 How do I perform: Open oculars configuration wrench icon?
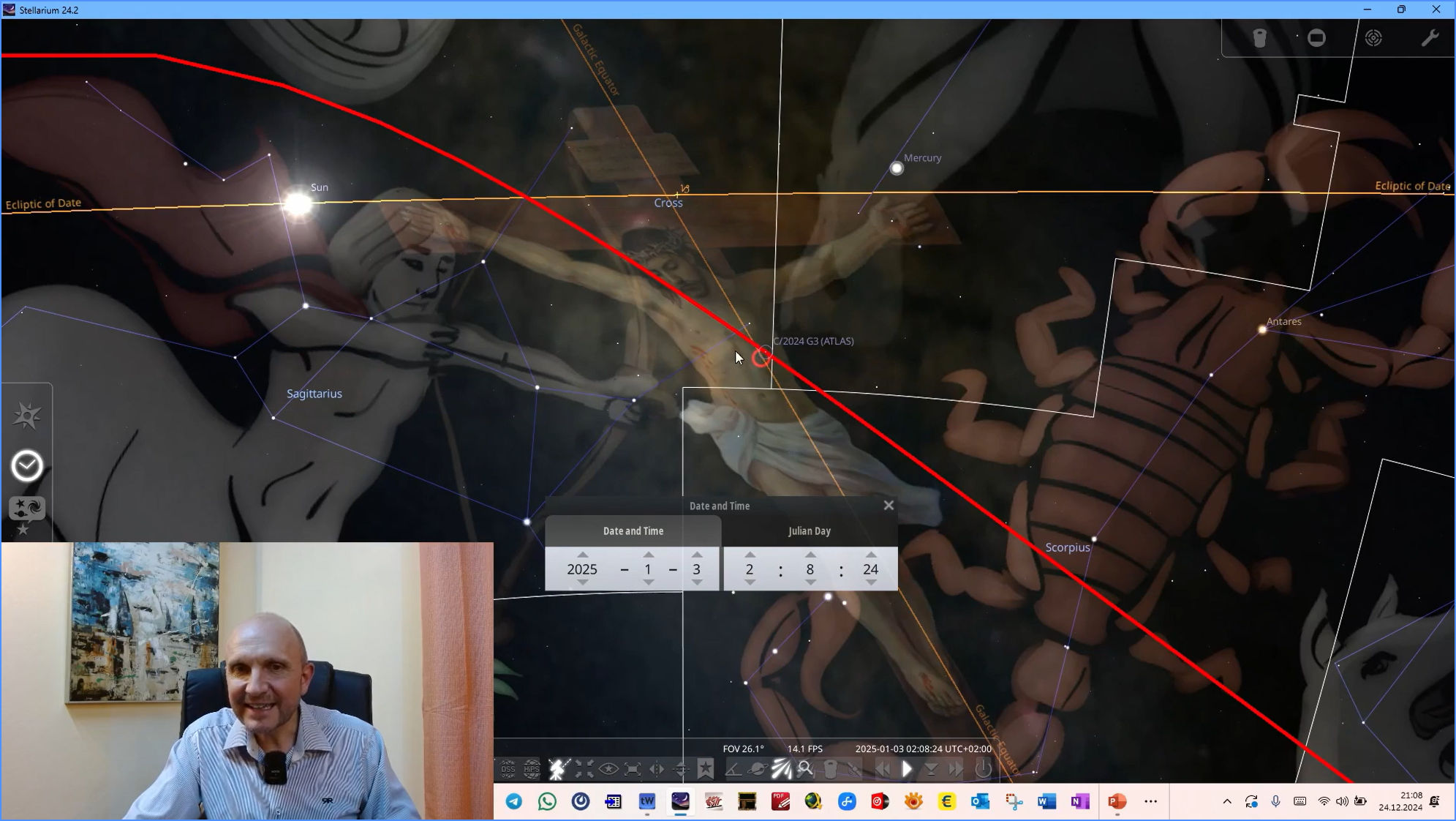pos(1430,38)
